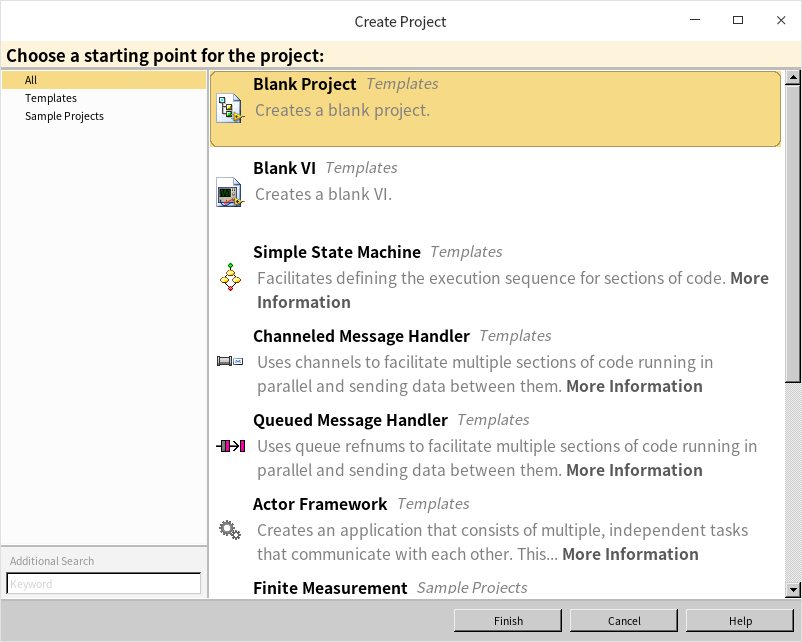Click the Blank Project template icon
This screenshot has height=642, width=802.
[x=231, y=108]
